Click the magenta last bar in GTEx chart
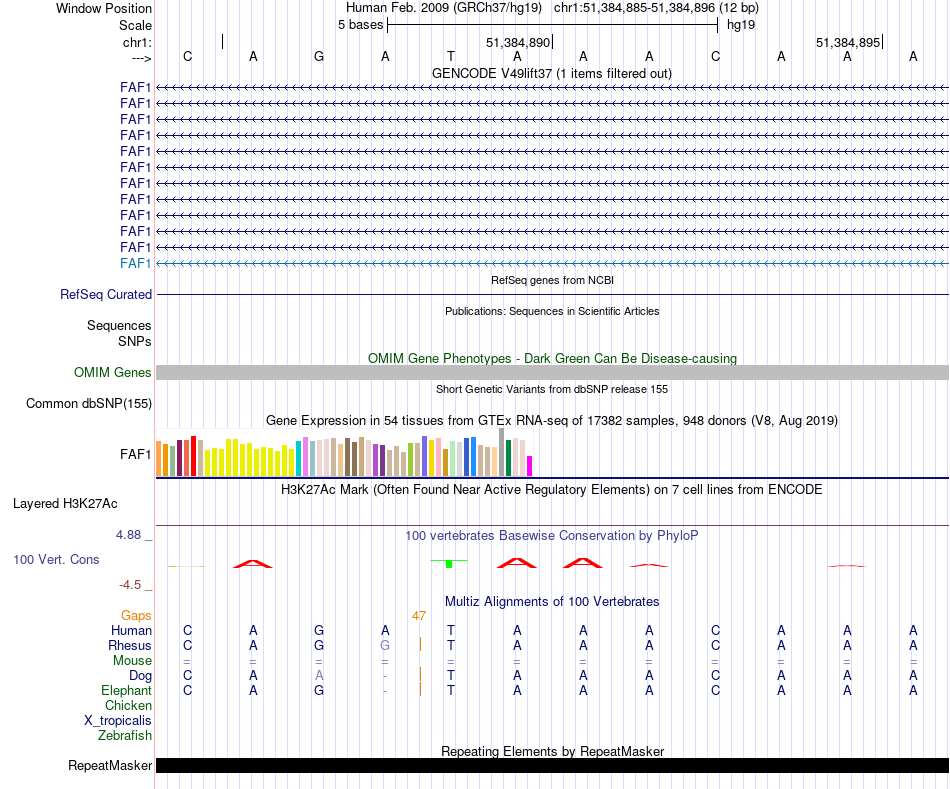This screenshot has width=950, height=789. pyautogui.click(x=530, y=466)
